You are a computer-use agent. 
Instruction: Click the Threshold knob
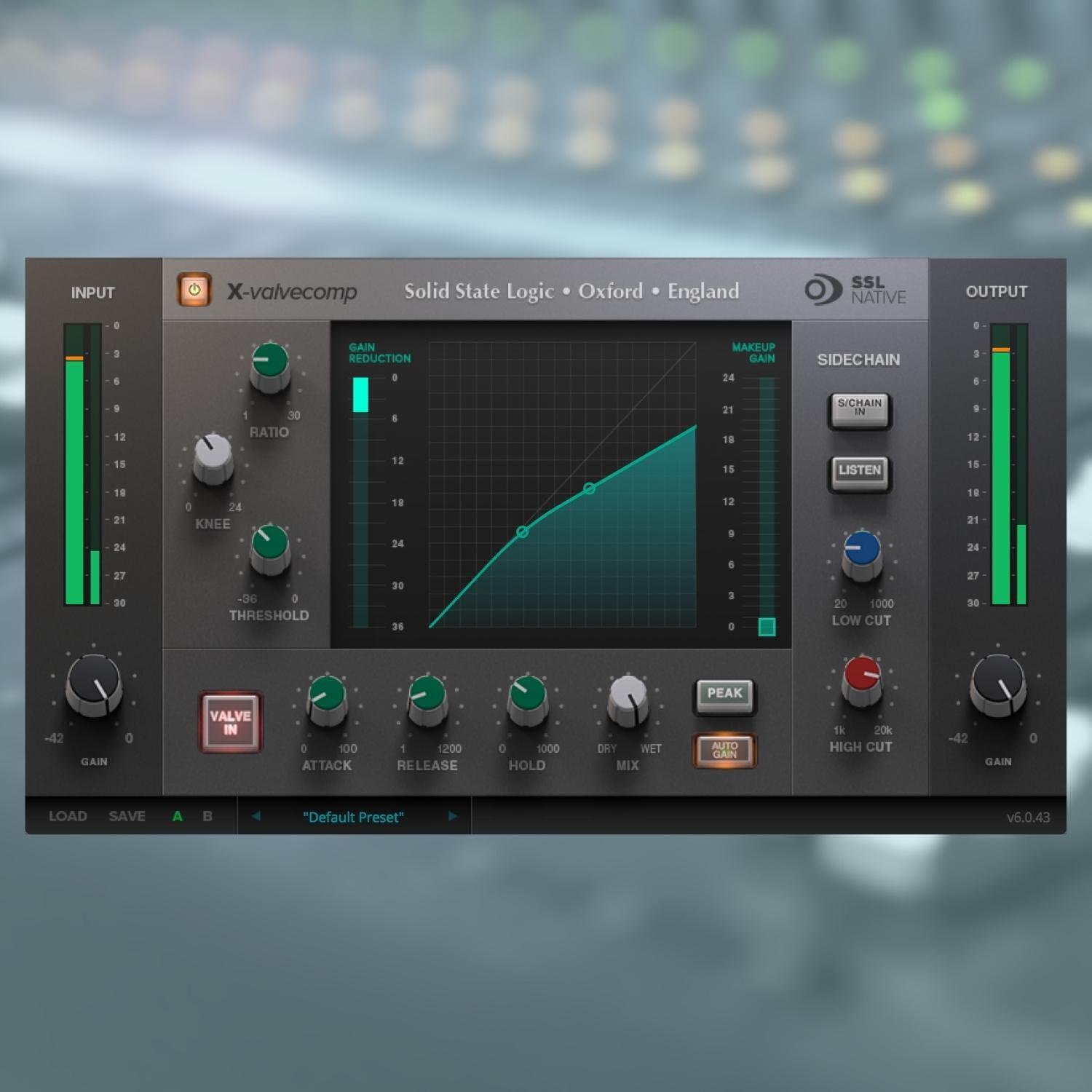click(x=270, y=550)
